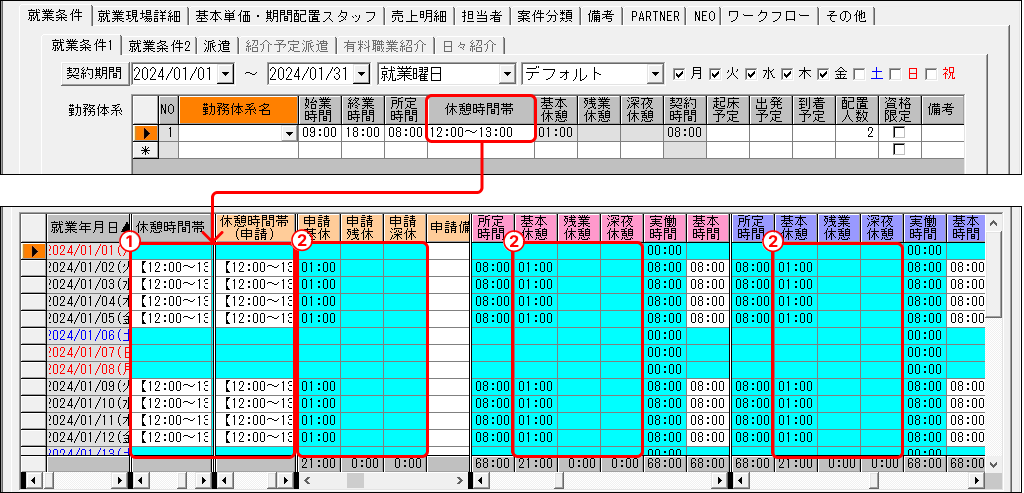Select the 2024/01/09 date row
The image size is (1024, 493).
[x=88, y=386]
